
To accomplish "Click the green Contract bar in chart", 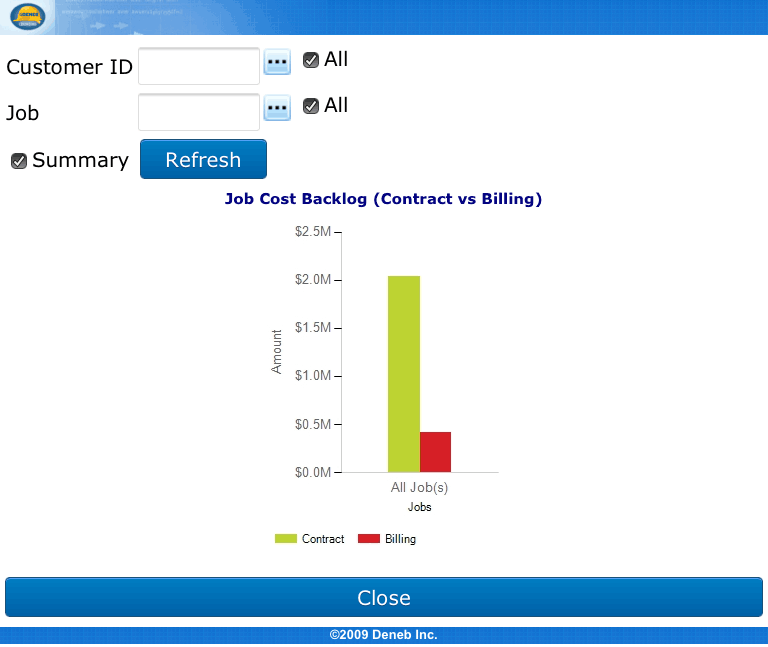I will (x=404, y=374).
